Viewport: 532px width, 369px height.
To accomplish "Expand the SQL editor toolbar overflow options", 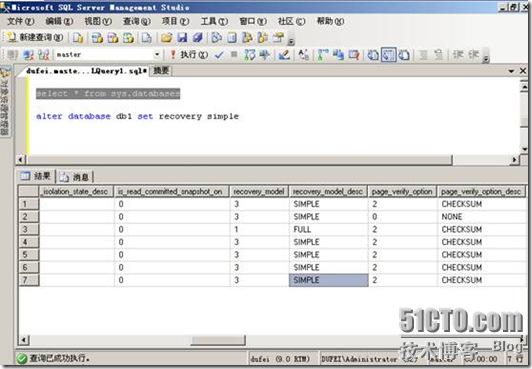I will point(486,58).
